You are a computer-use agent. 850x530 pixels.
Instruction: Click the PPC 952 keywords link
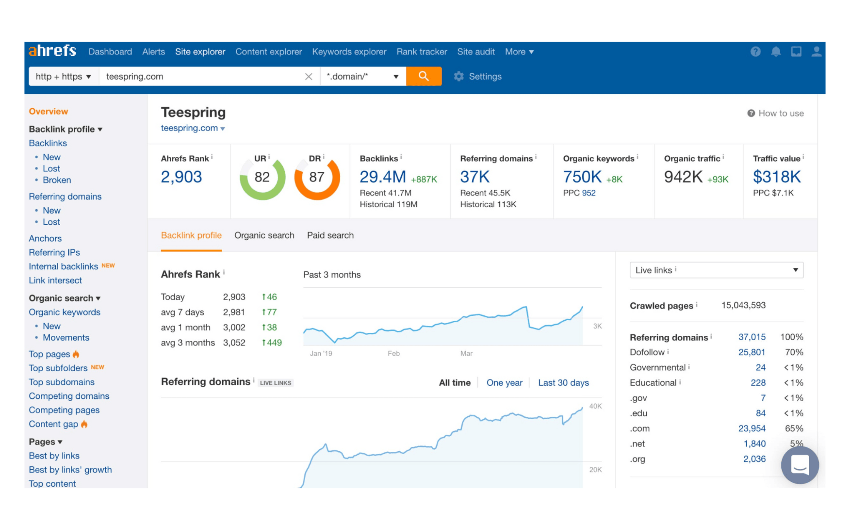(x=589, y=193)
